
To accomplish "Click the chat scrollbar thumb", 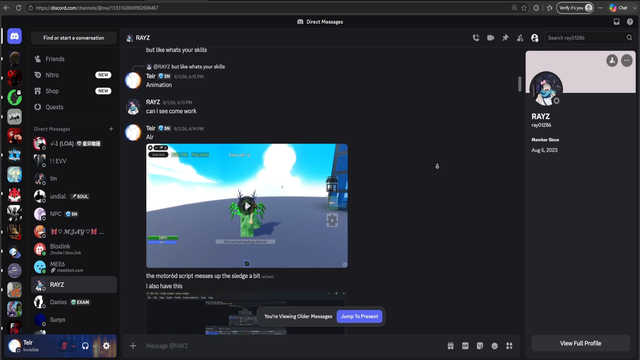I will tap(519, 84).
